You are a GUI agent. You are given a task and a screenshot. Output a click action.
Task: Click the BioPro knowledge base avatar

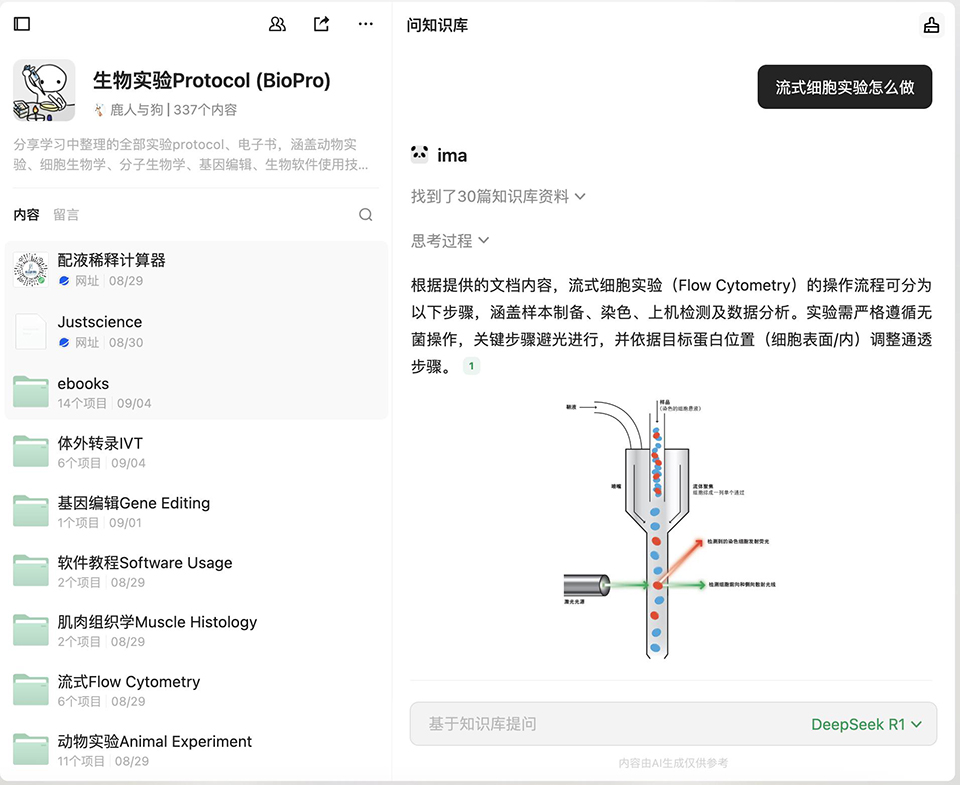[x=44, y=90]
